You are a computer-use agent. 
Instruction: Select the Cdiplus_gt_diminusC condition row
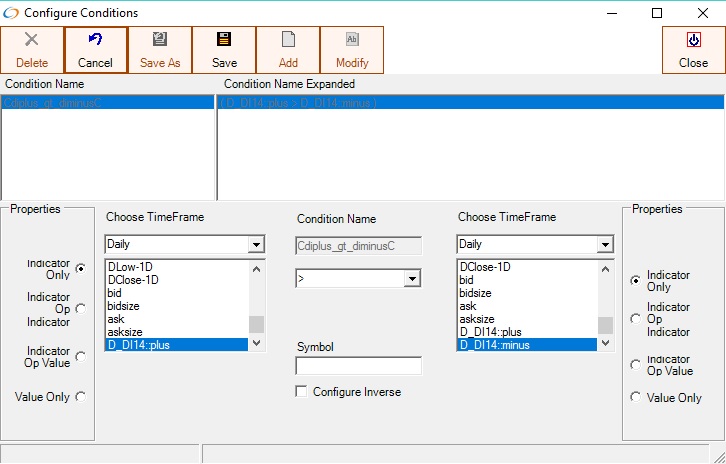(107, 102)
